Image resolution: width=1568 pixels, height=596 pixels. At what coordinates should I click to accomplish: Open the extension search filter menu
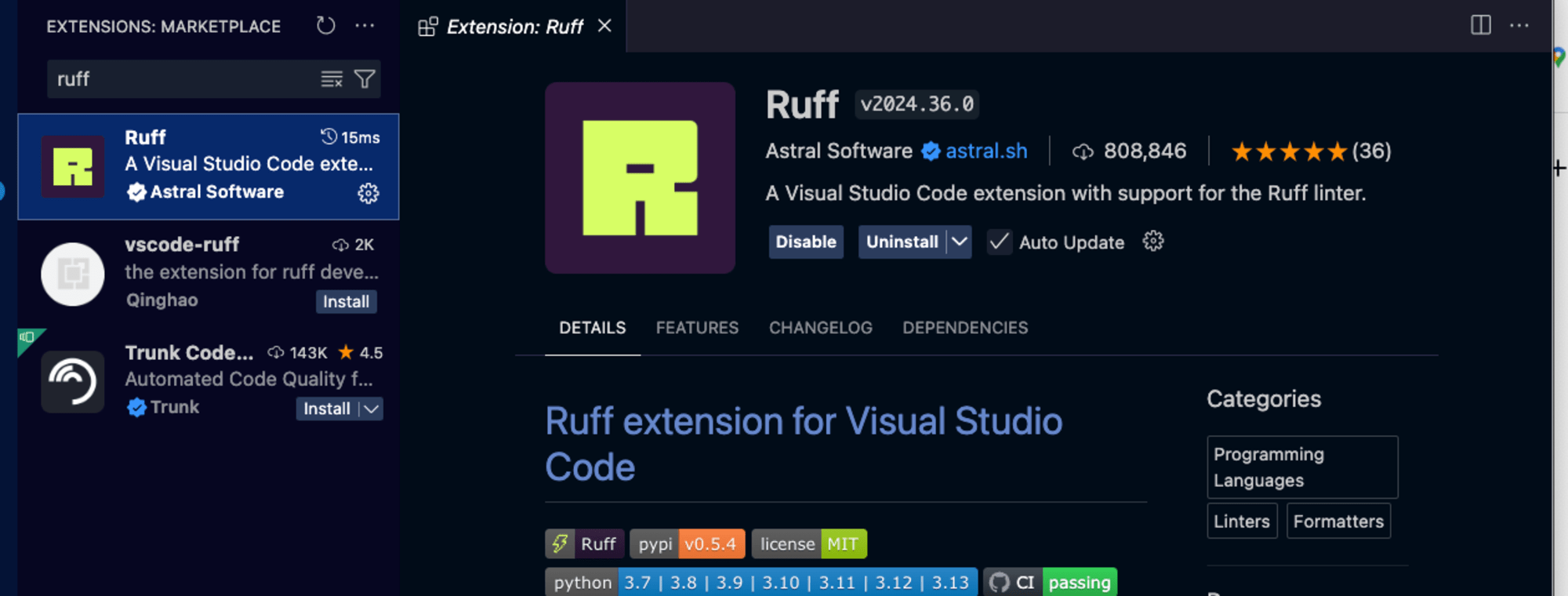(365, 79)
